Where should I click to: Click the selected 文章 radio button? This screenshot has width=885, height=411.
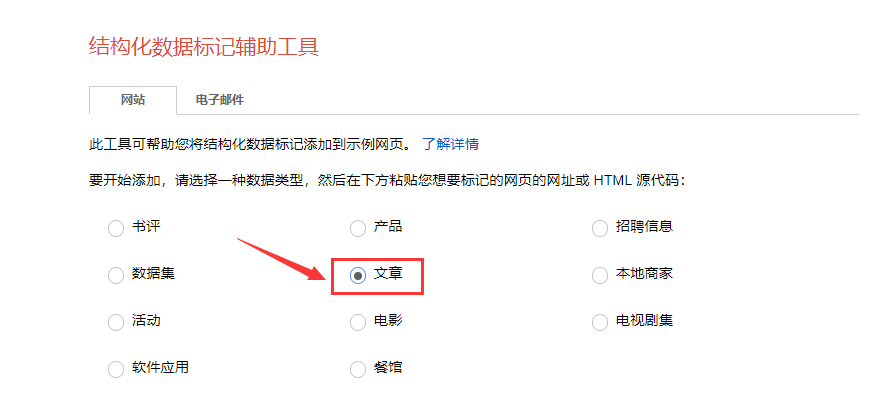click(358, 276)
